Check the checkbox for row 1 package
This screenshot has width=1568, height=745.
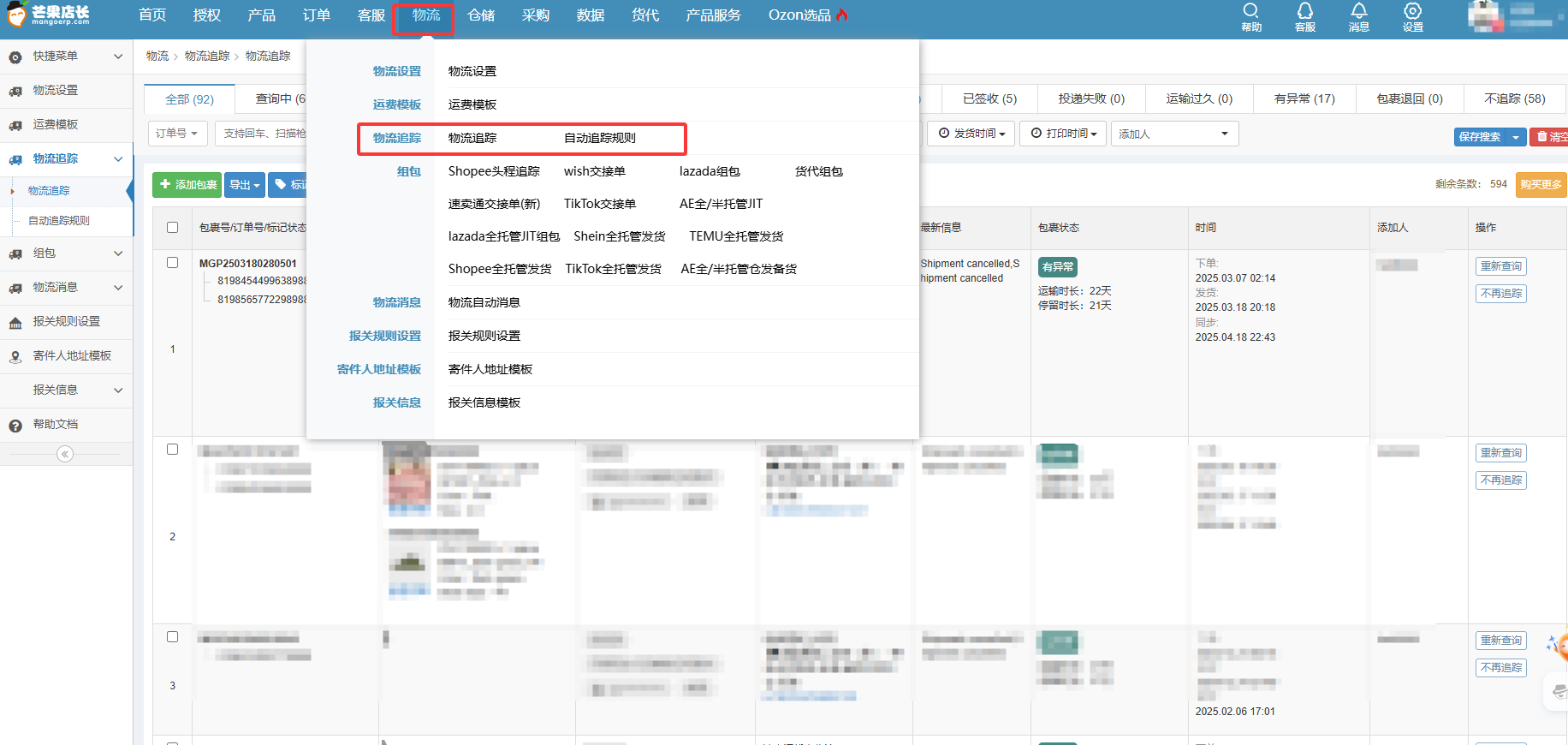172,263
